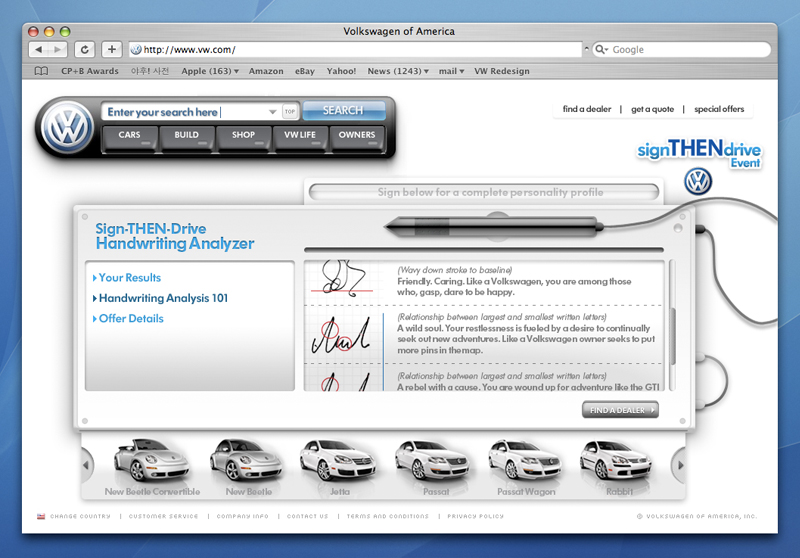Screen dimensions: 800x558
Task: Click the Privacy Policy footer link
Action: (x=476, y=516)
